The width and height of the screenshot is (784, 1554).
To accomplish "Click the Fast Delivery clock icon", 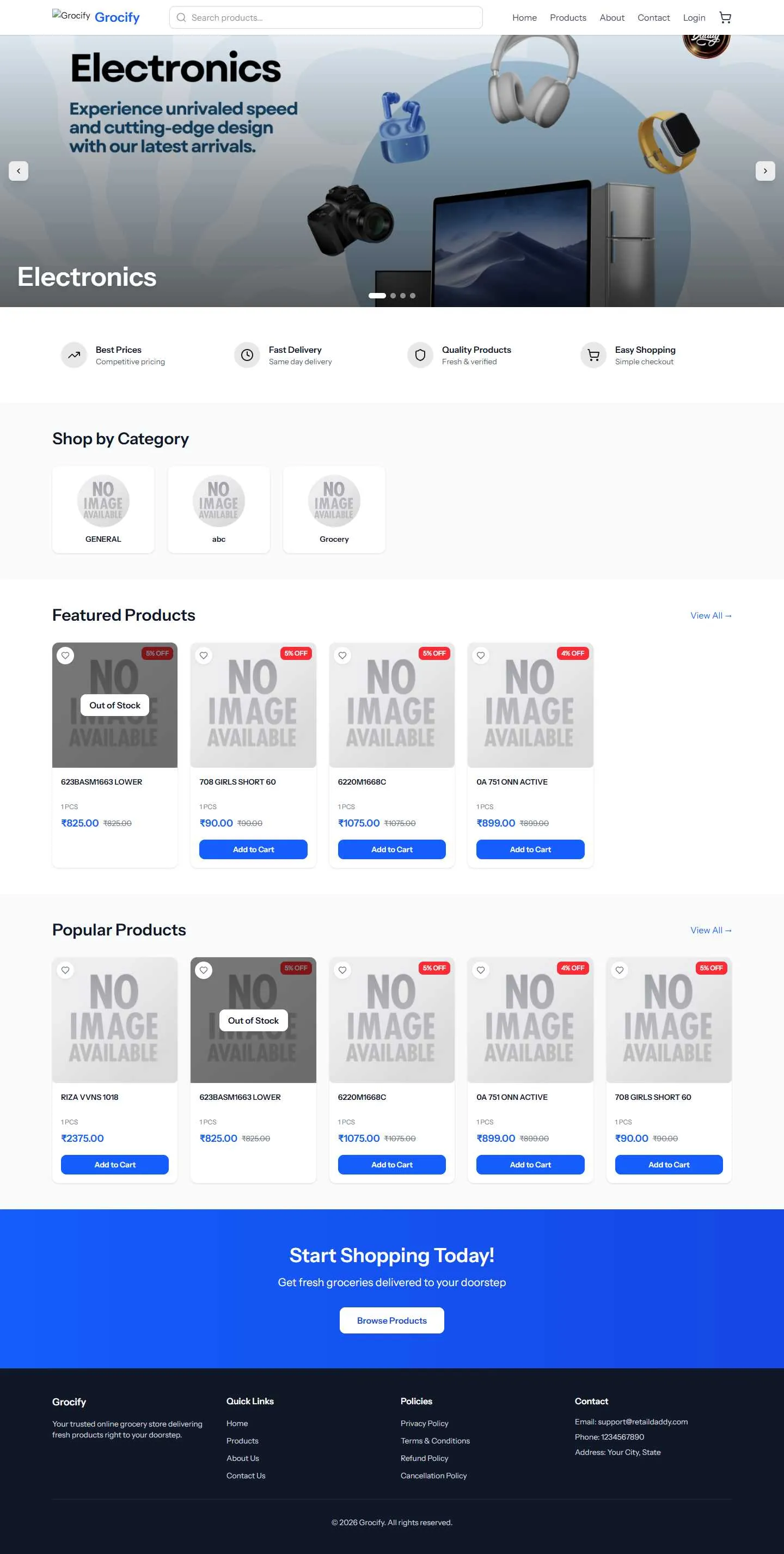I will click(x=247, y=354).
